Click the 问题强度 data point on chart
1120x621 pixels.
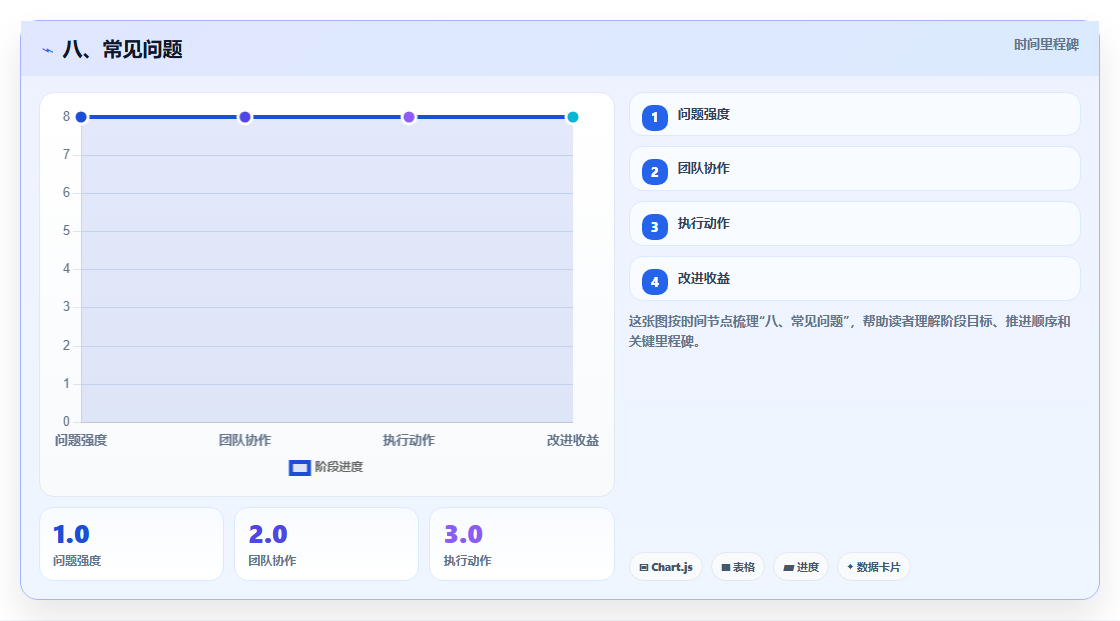pos(81,117)
